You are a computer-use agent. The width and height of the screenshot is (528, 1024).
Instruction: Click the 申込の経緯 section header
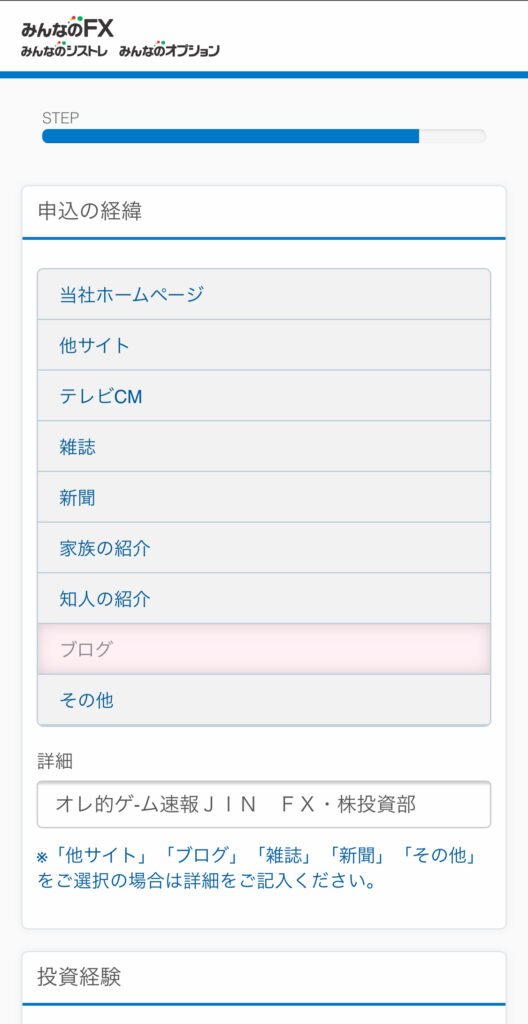264,212
